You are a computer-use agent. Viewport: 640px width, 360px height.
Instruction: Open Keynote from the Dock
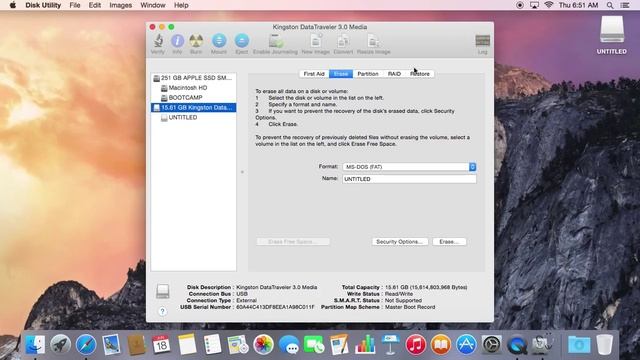click(x=390, y=344)
